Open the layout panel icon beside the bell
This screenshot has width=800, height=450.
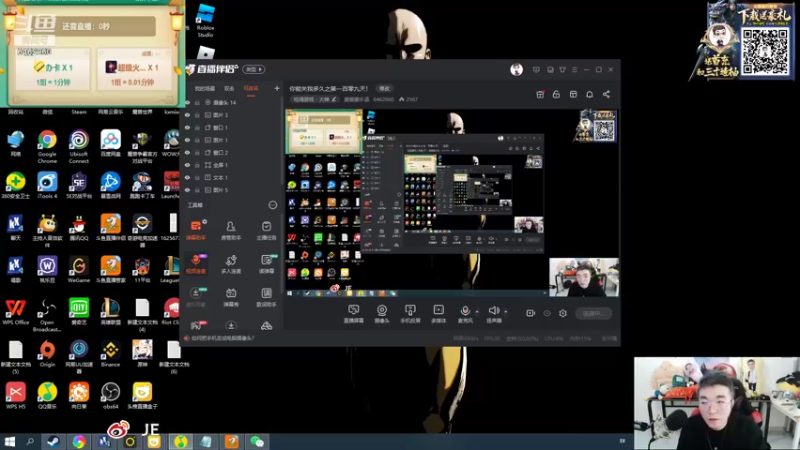pos(573,94)
